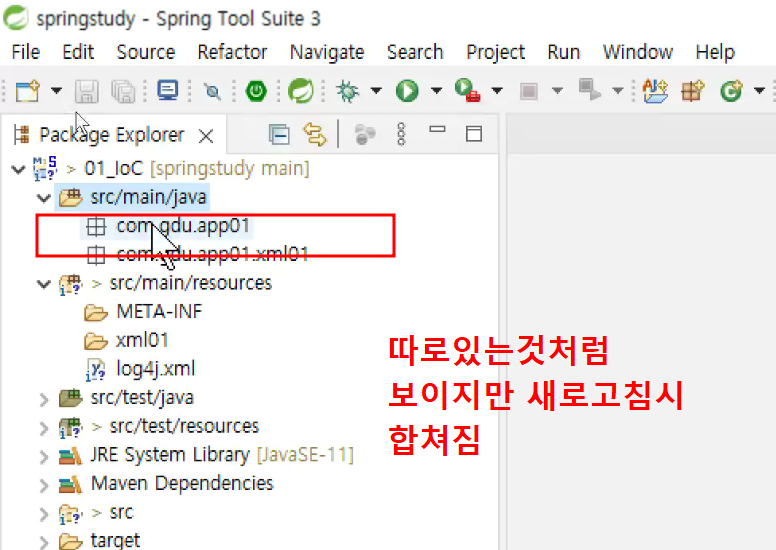
Task: Expand the JRE System Library node
Action: (x=44, y=456)
